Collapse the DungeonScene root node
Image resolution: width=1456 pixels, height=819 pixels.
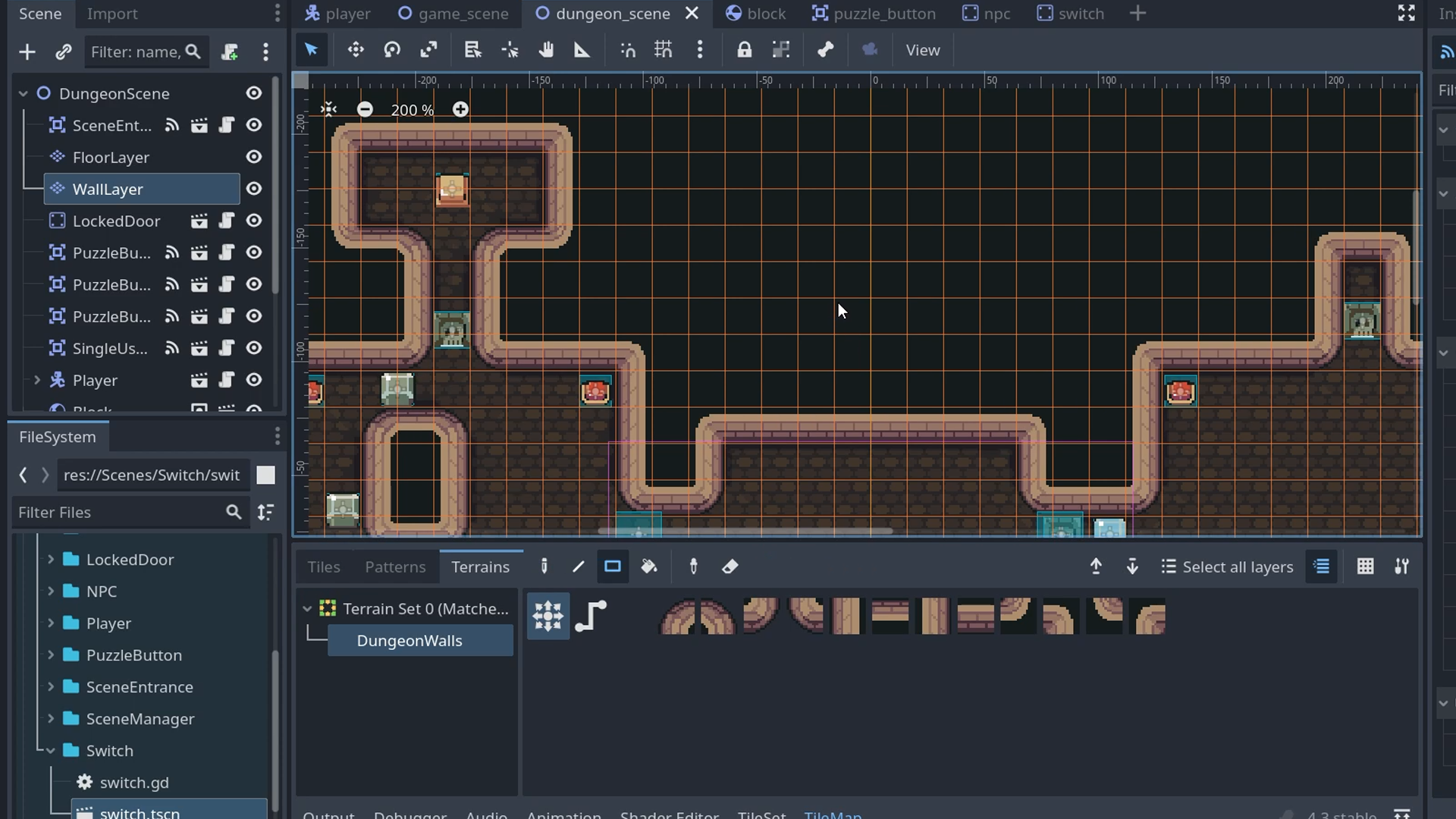tap(22, 93)
